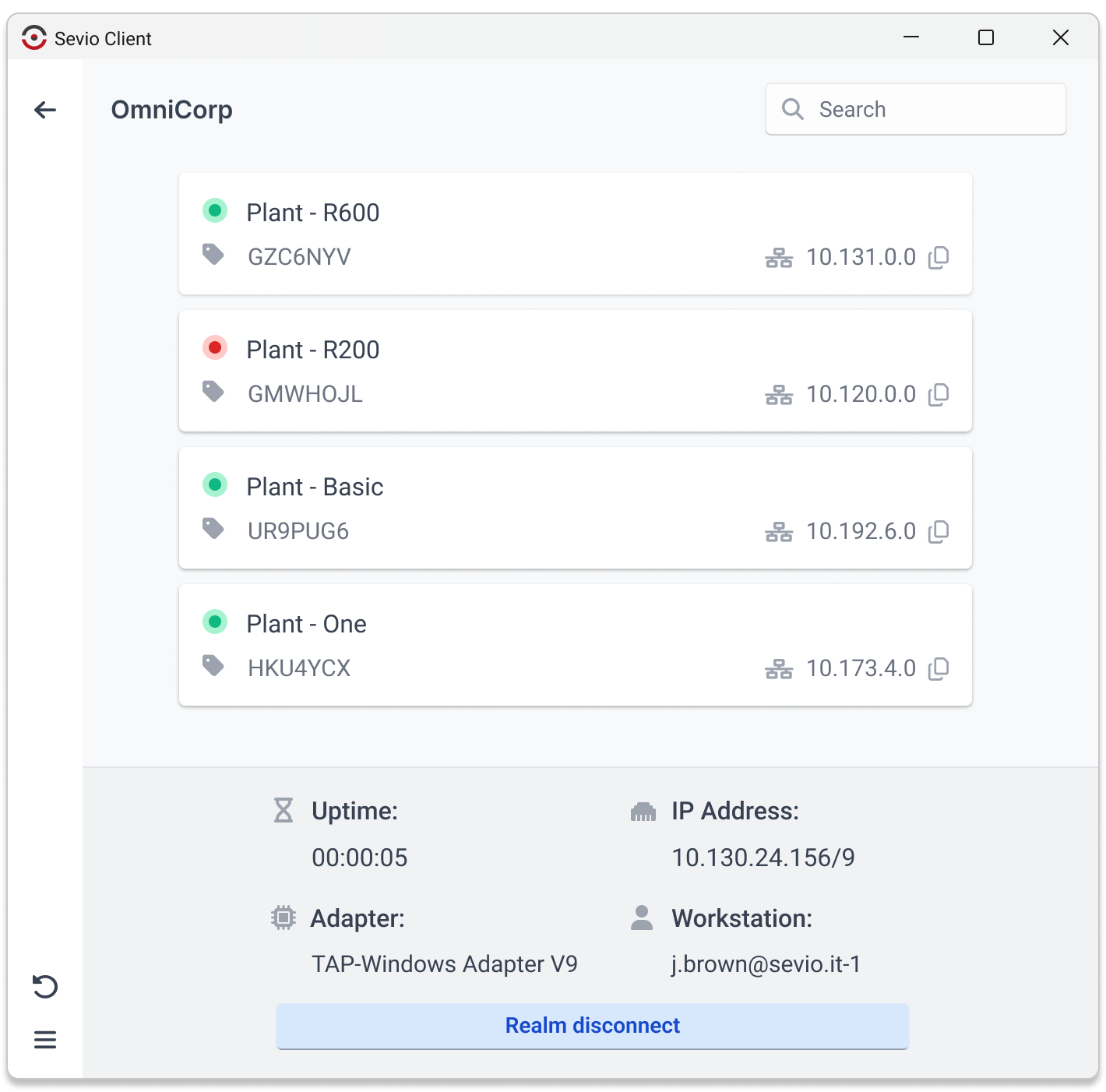Click the network icon next to 10.120.0.0
1106x1092 pixels.
pos(779,395)
